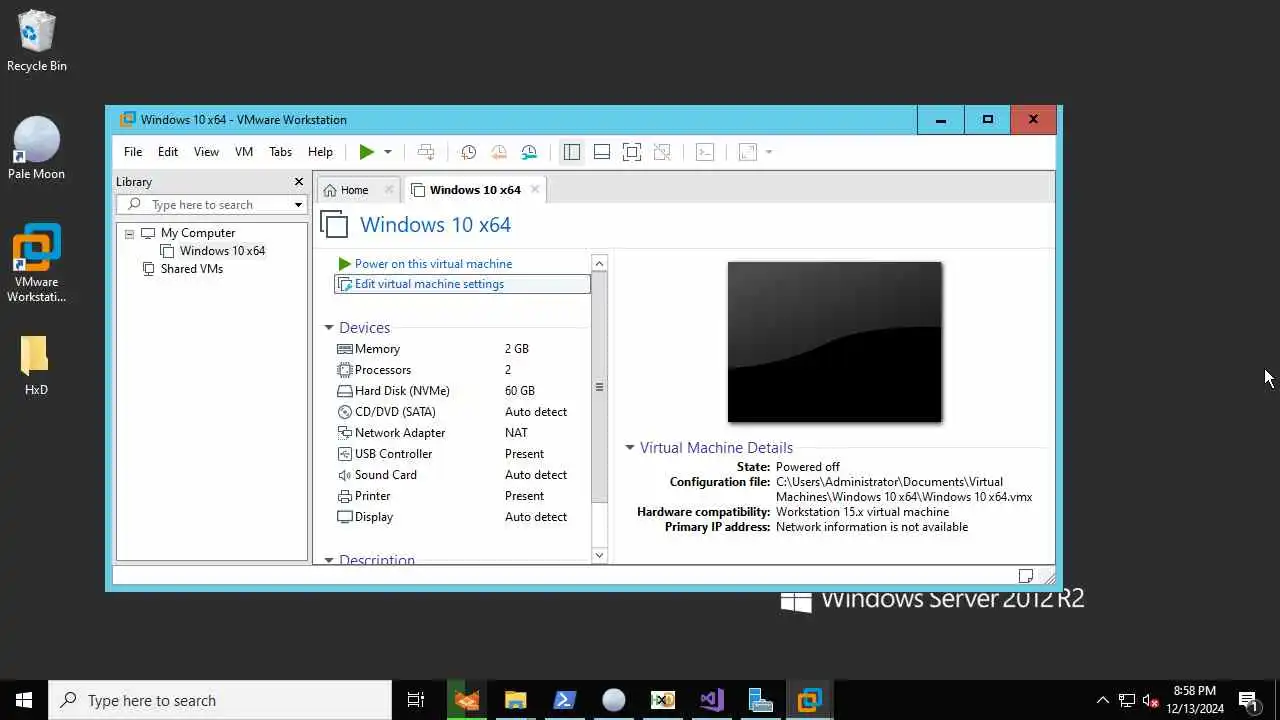The width and height of the screenshot is (1280, 720).
Task: Click the green Power On play button in toolbar
Action: coord(367,152)
